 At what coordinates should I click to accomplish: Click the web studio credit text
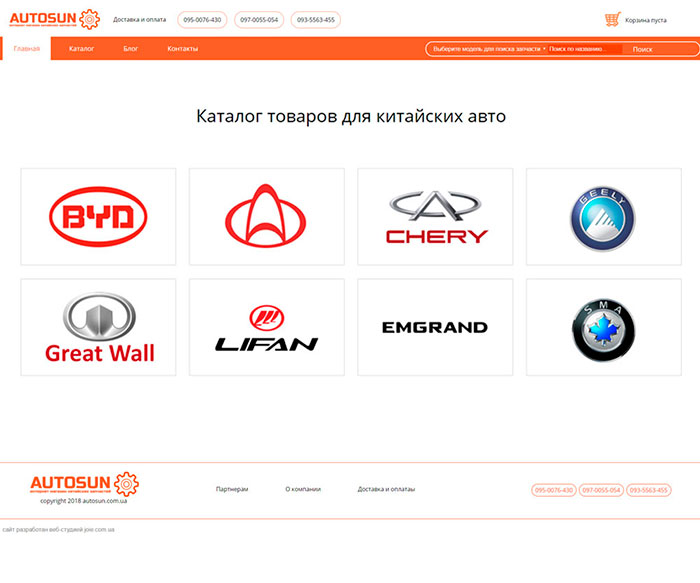[58, 530]
